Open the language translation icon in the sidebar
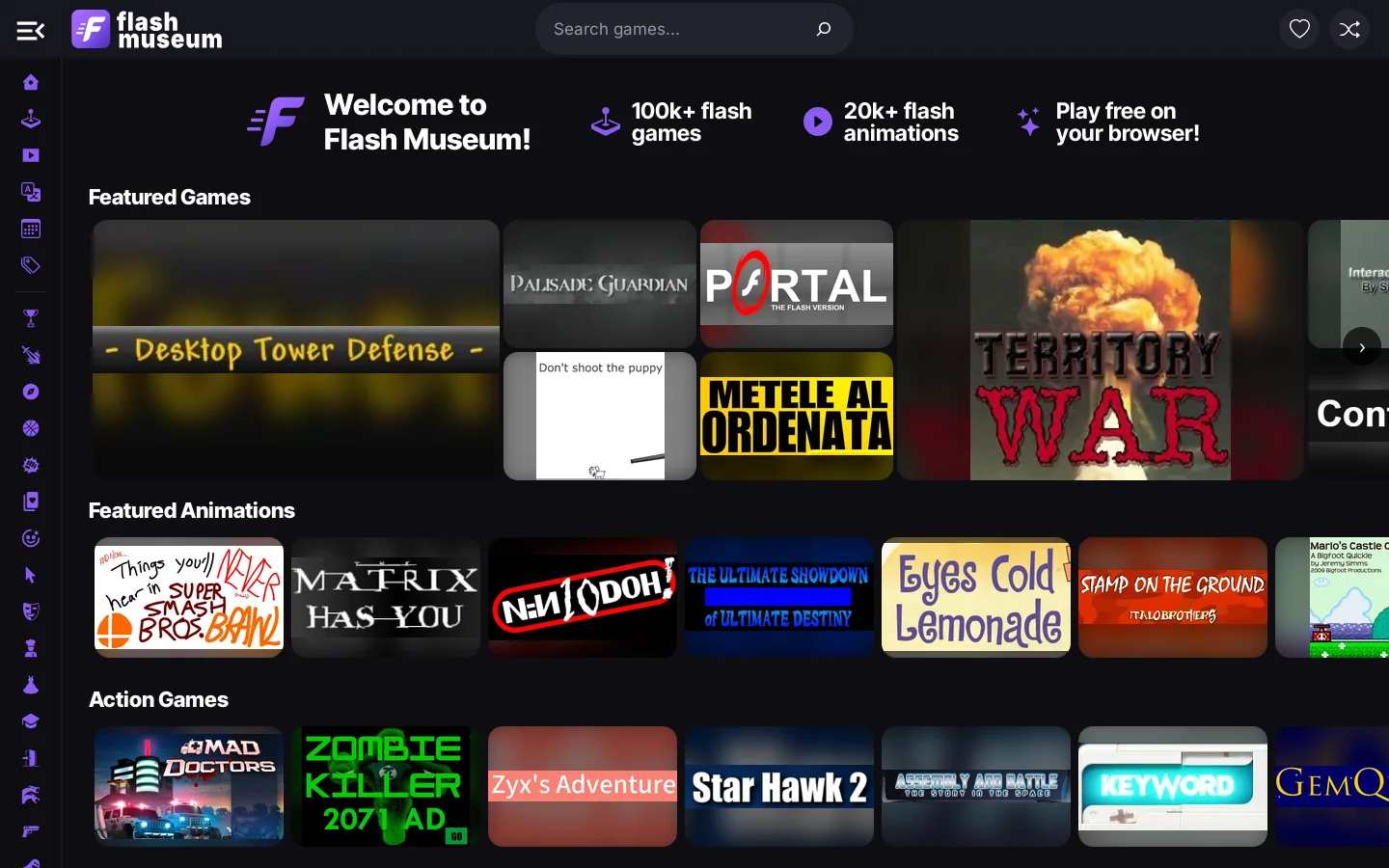Viewport: 1389px width, 868px height. point(31,192)
